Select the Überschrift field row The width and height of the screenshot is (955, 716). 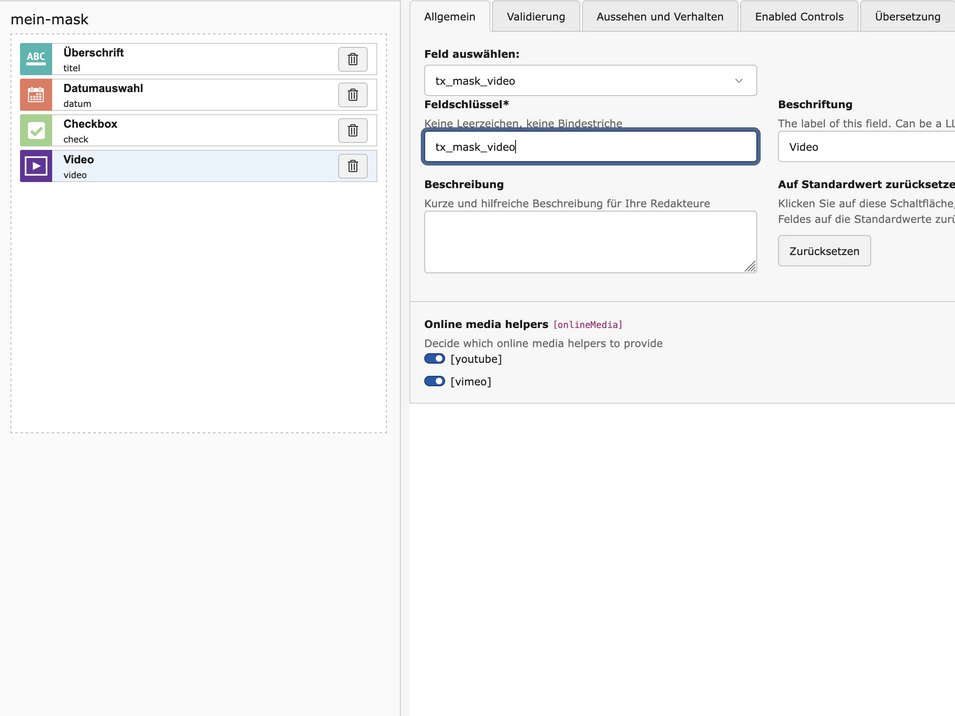(199, 59)
